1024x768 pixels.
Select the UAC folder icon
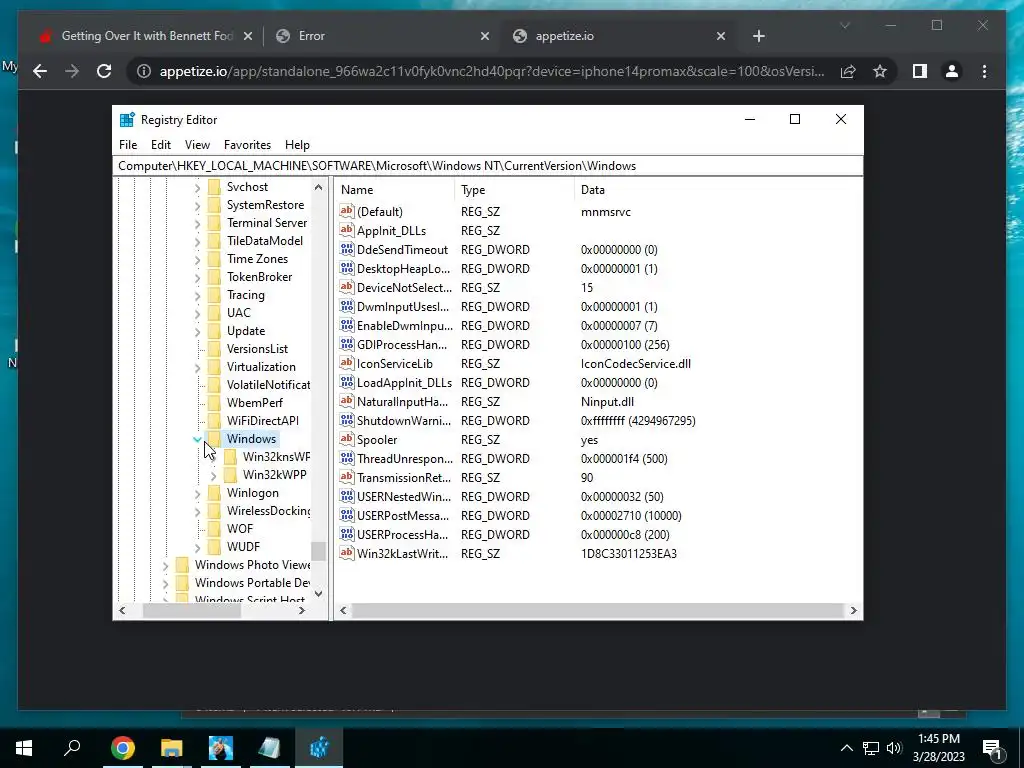pyautogui.click(x=214, y=313)
